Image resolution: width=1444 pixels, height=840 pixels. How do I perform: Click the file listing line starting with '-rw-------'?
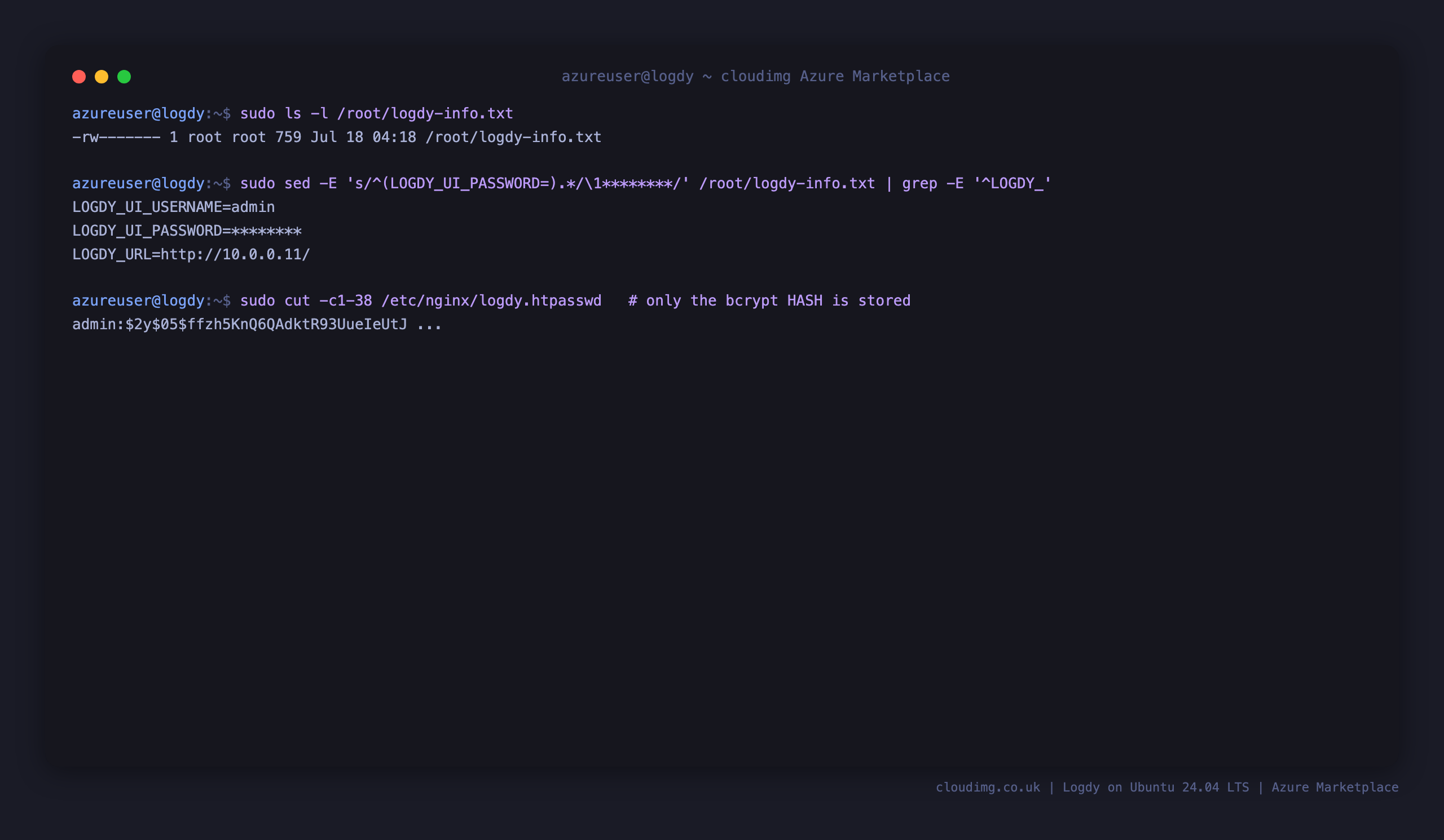click(337, 138)
